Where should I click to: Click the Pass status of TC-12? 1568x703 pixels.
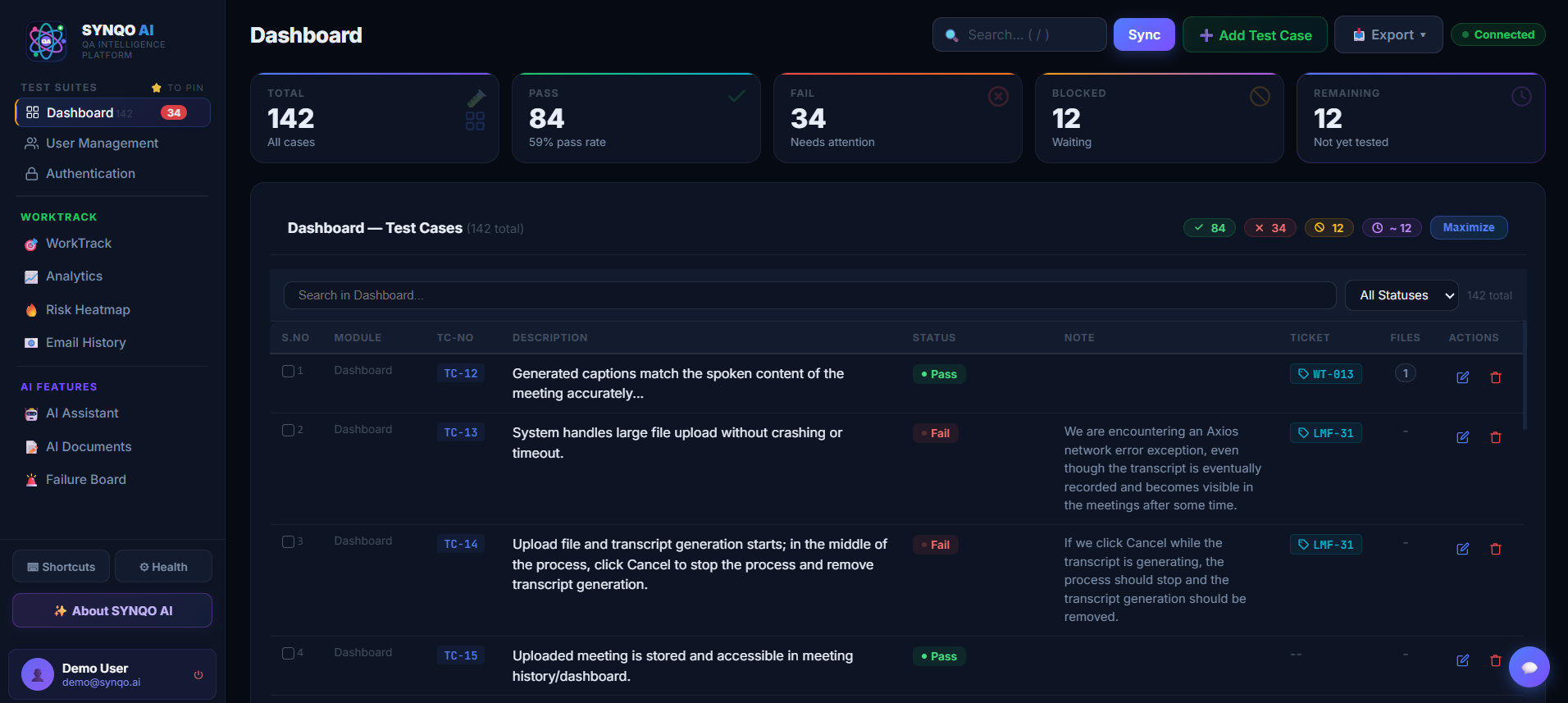(x=939, y=374)
